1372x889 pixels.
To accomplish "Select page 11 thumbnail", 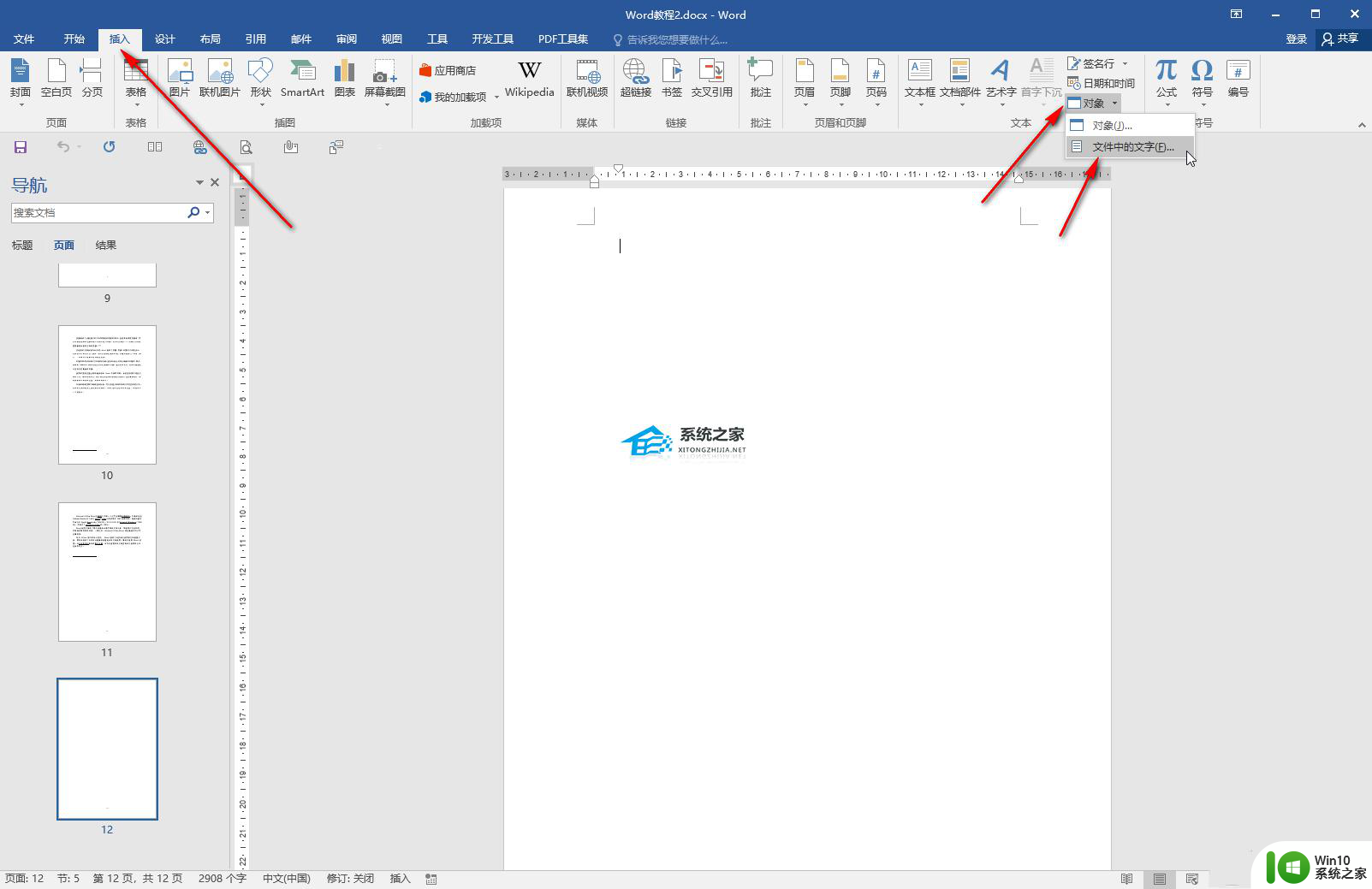I will [x=107, y=572].
